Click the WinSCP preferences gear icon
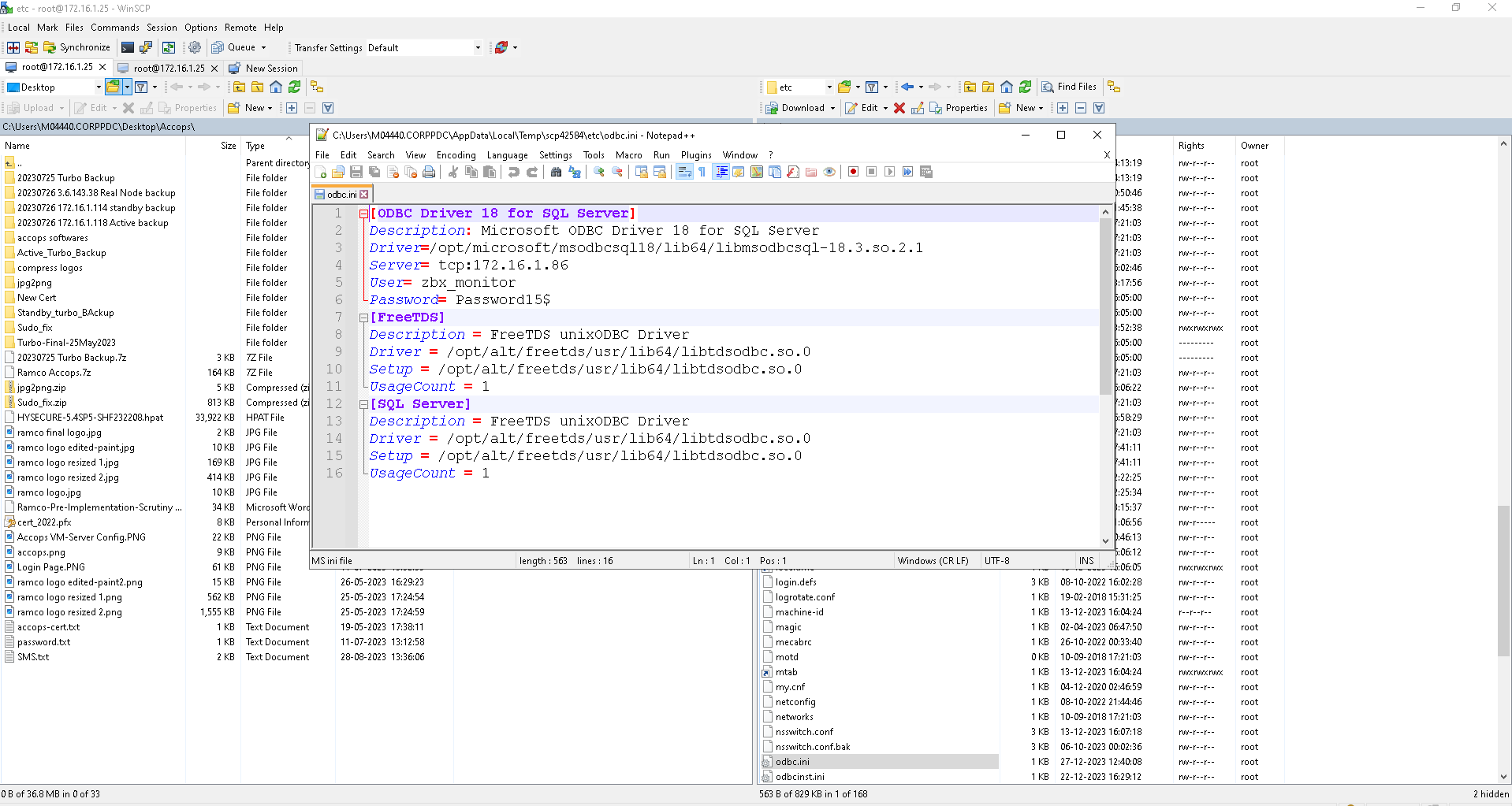 pos(195,47)
